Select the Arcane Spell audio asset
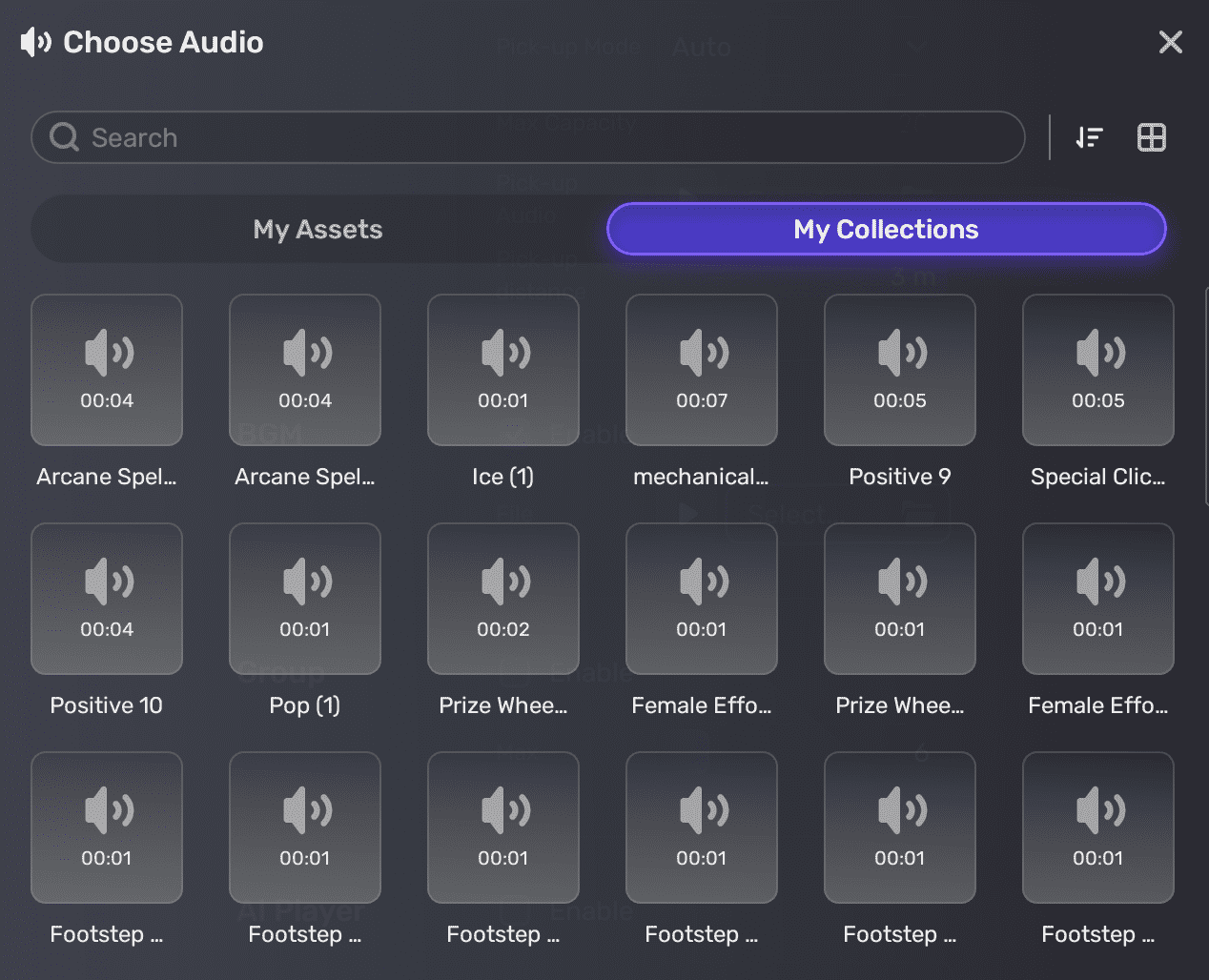 click(106, 370)
